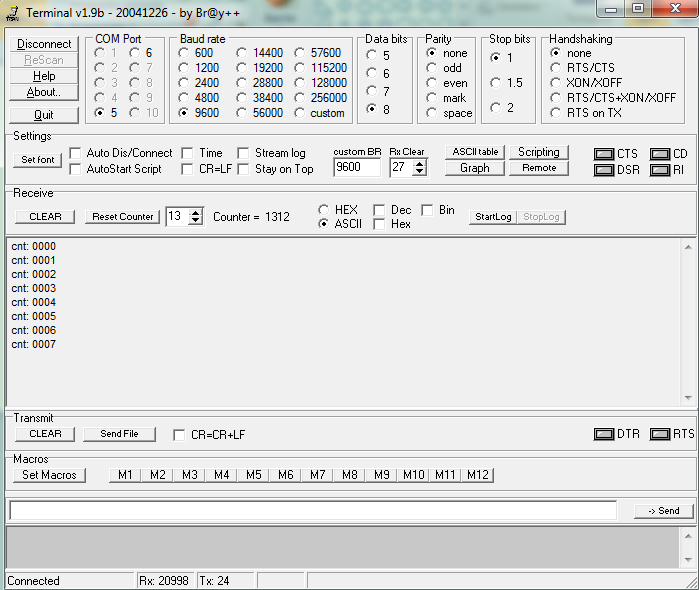699x590 pixels.
Task: Select RTS/CTS handshaking
Action: pos(555,68)
